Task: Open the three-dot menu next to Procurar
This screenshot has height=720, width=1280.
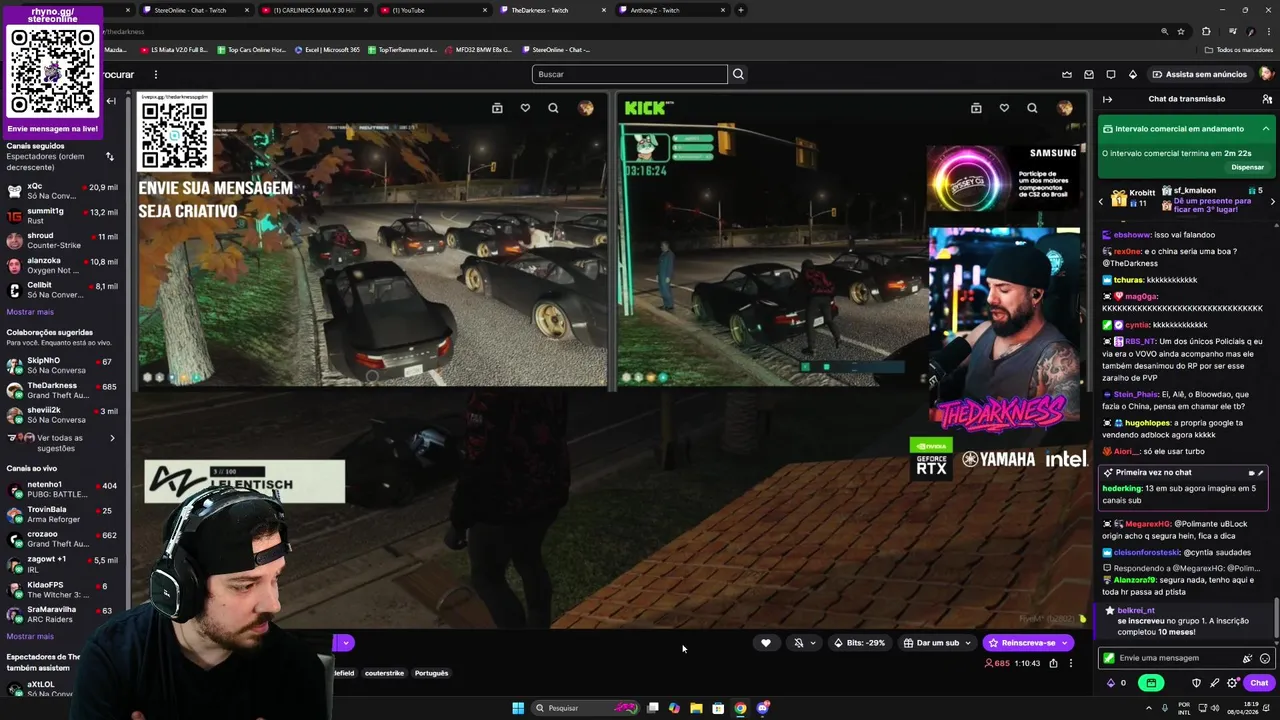Action: pyautogui.click(x=156, y=74)
